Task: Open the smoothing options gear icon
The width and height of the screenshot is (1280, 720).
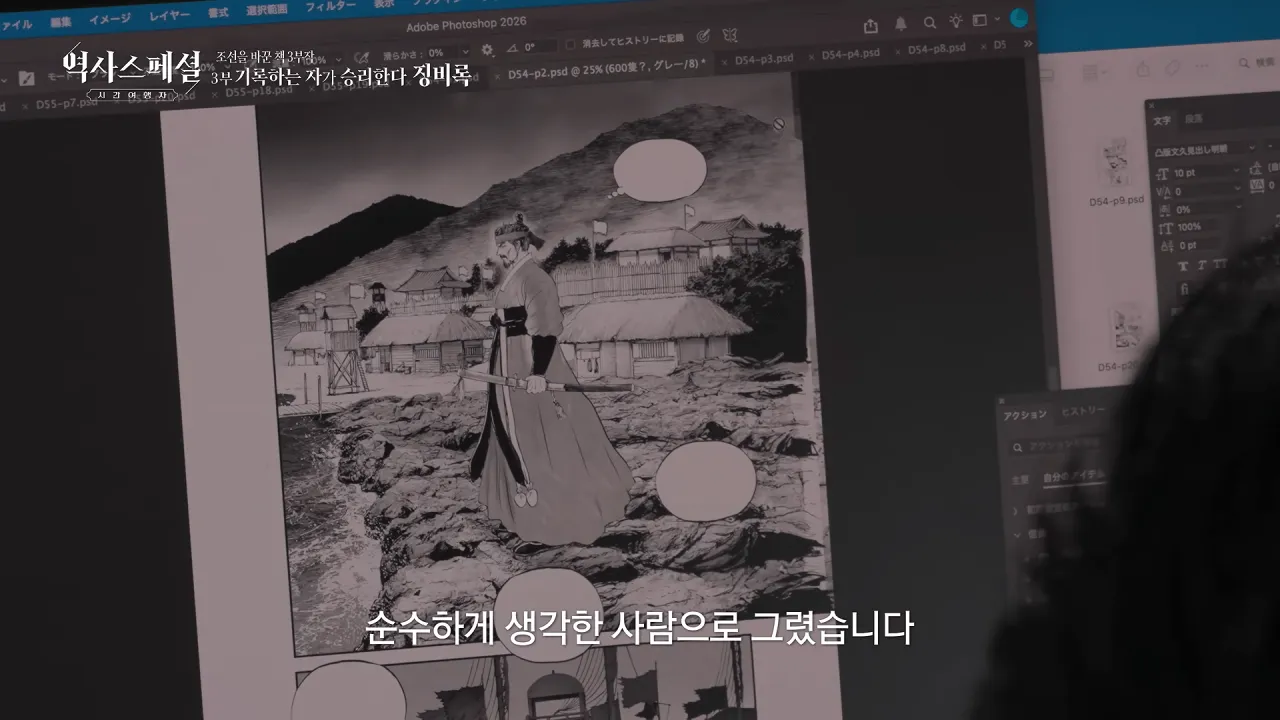Action: 487,49
